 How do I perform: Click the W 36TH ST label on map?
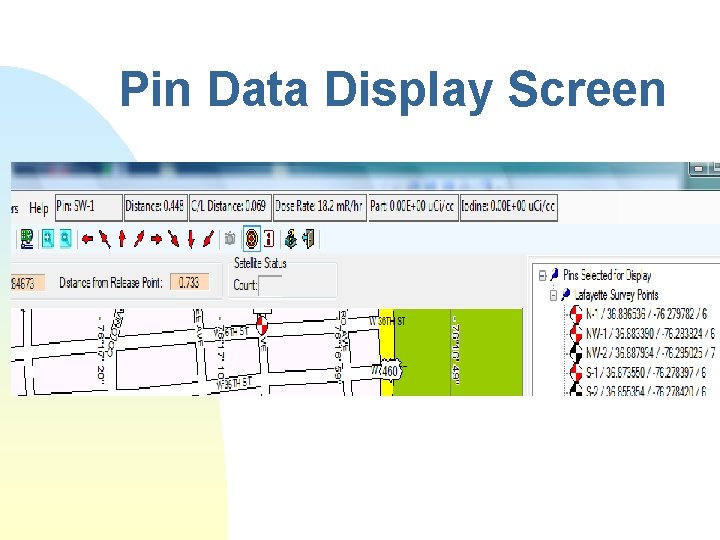point(387,321)
